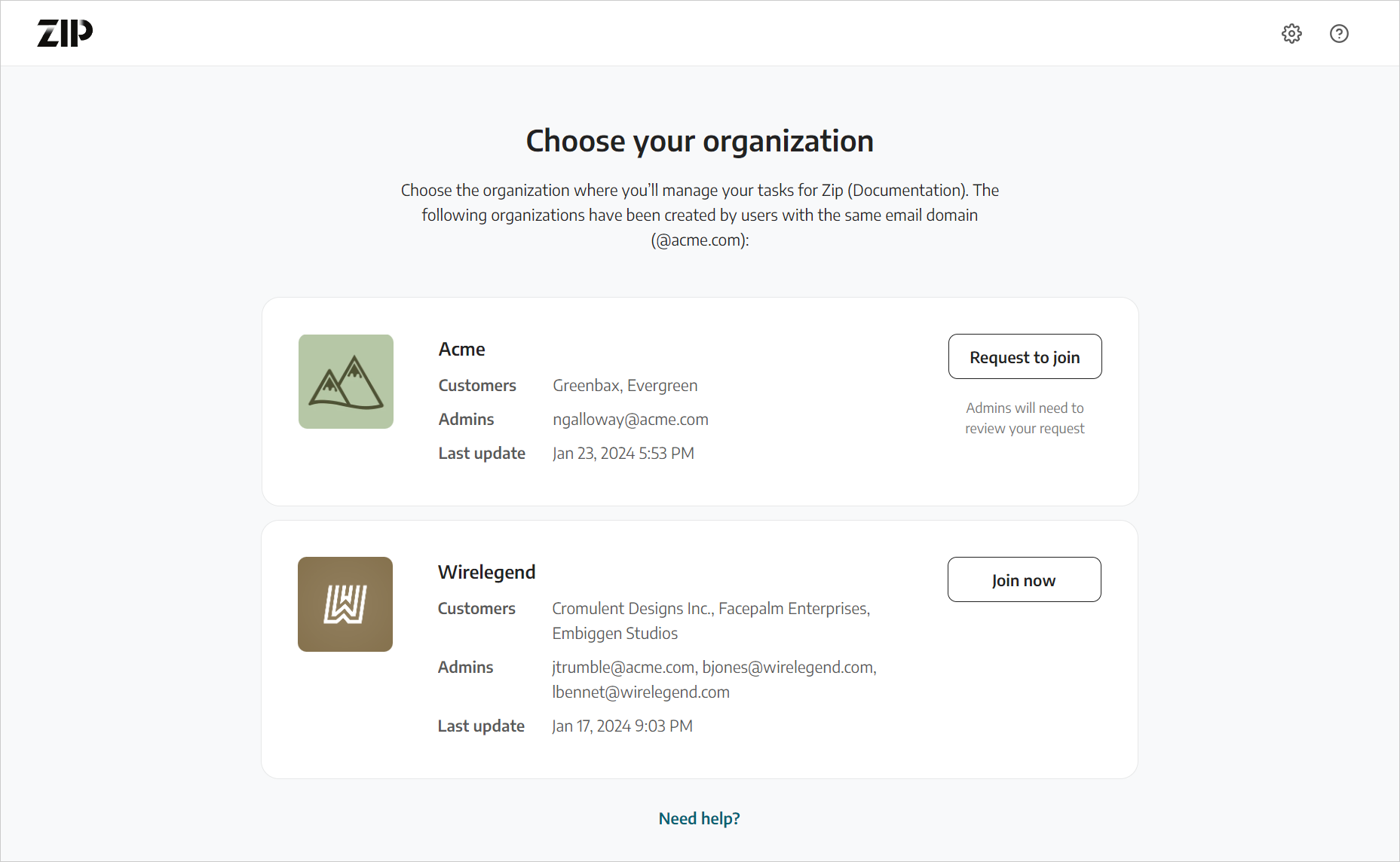Click the Jan 23, 2024 5:53 PM date
This screenshot has height=862, width=1400.
coord(623,454)
